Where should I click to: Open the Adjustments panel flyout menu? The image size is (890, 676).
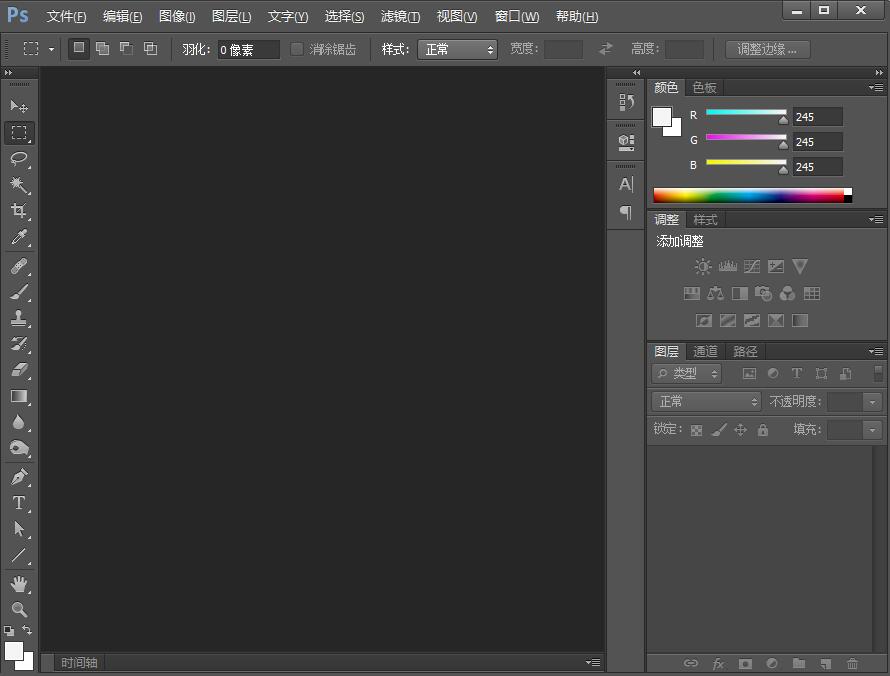pyautogui.click(x=876, y=220)
